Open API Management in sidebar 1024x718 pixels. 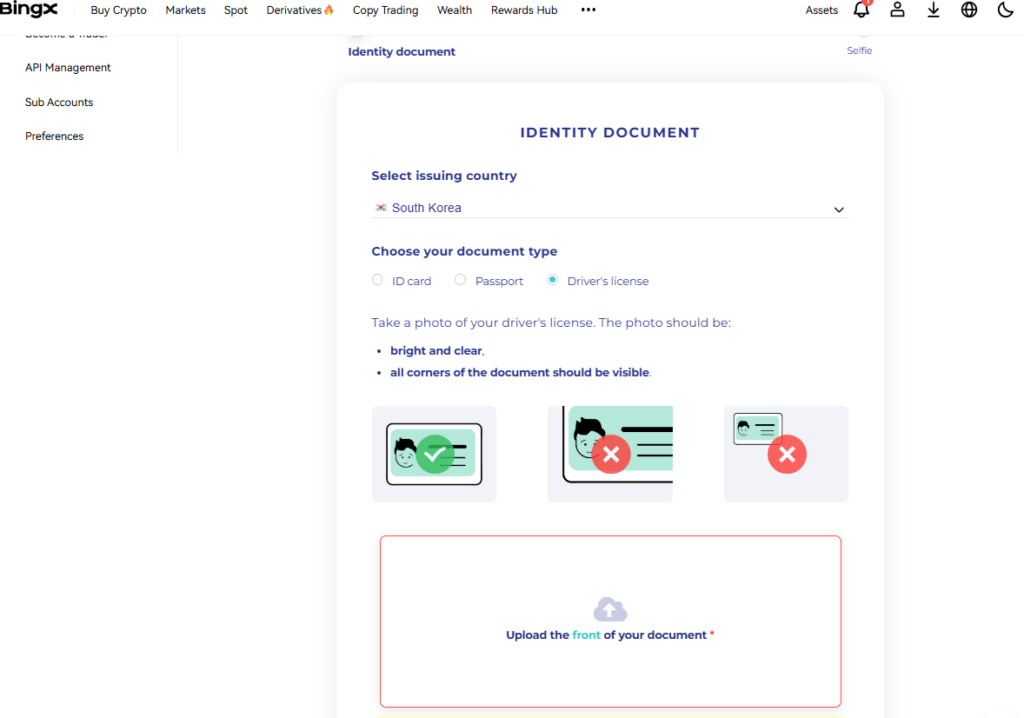tap(68, 67)
